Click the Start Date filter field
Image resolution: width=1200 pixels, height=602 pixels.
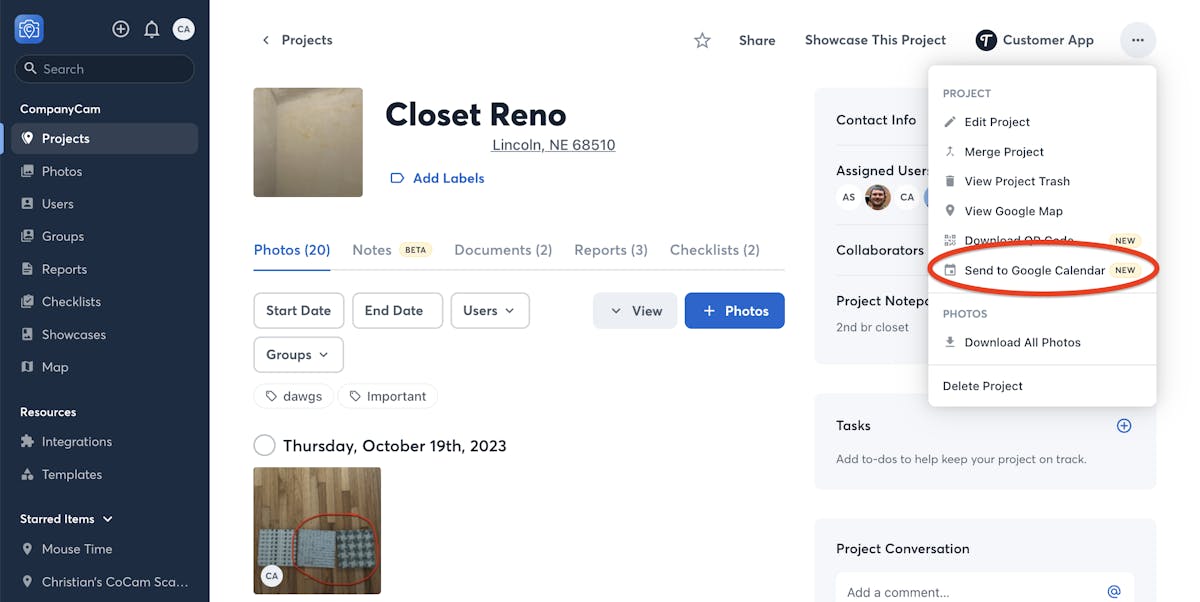tap(298, 311)
